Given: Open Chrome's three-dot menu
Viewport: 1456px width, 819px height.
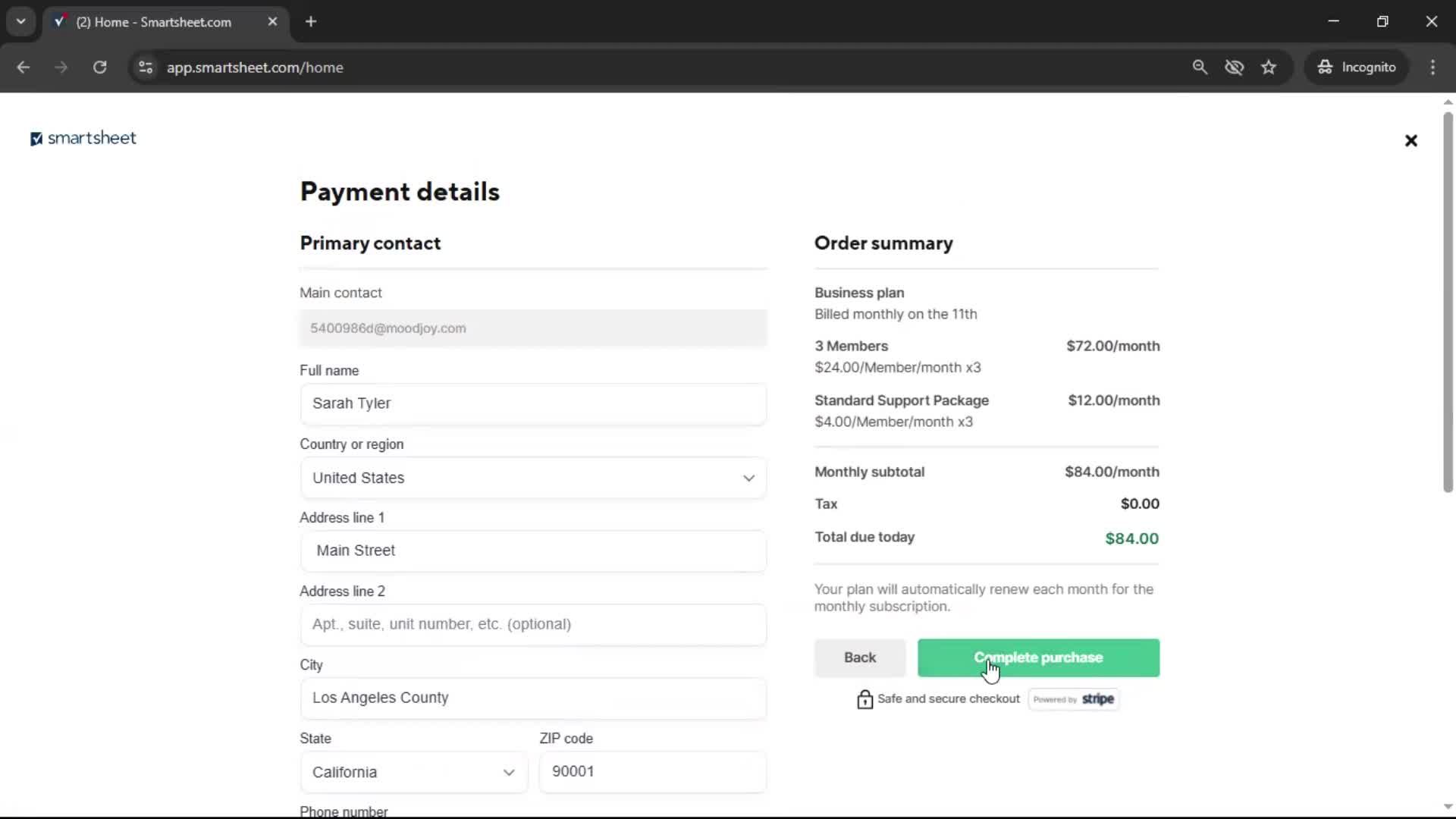Looking at the screenshot, I should pyautogui.click(x=1433, y=67).
